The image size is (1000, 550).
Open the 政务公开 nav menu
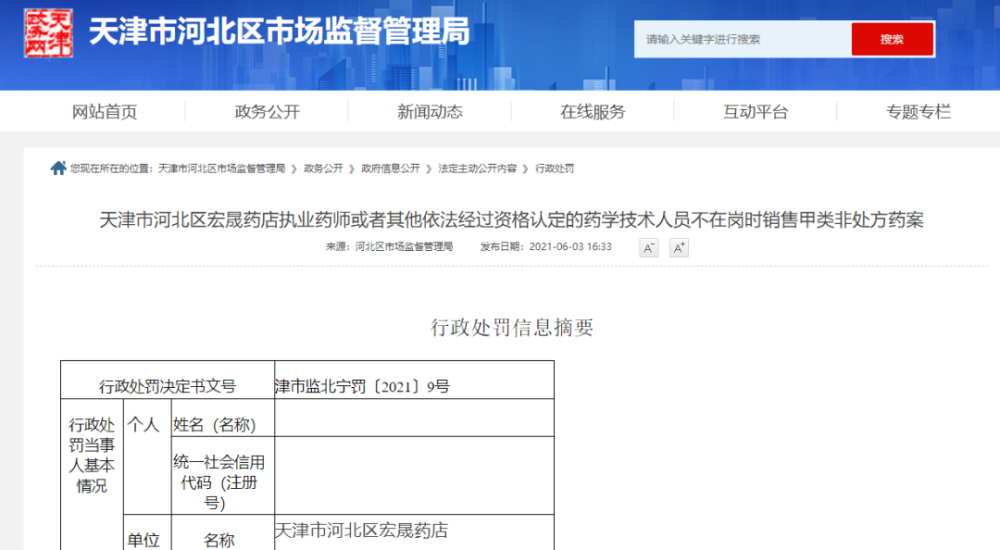267,112
